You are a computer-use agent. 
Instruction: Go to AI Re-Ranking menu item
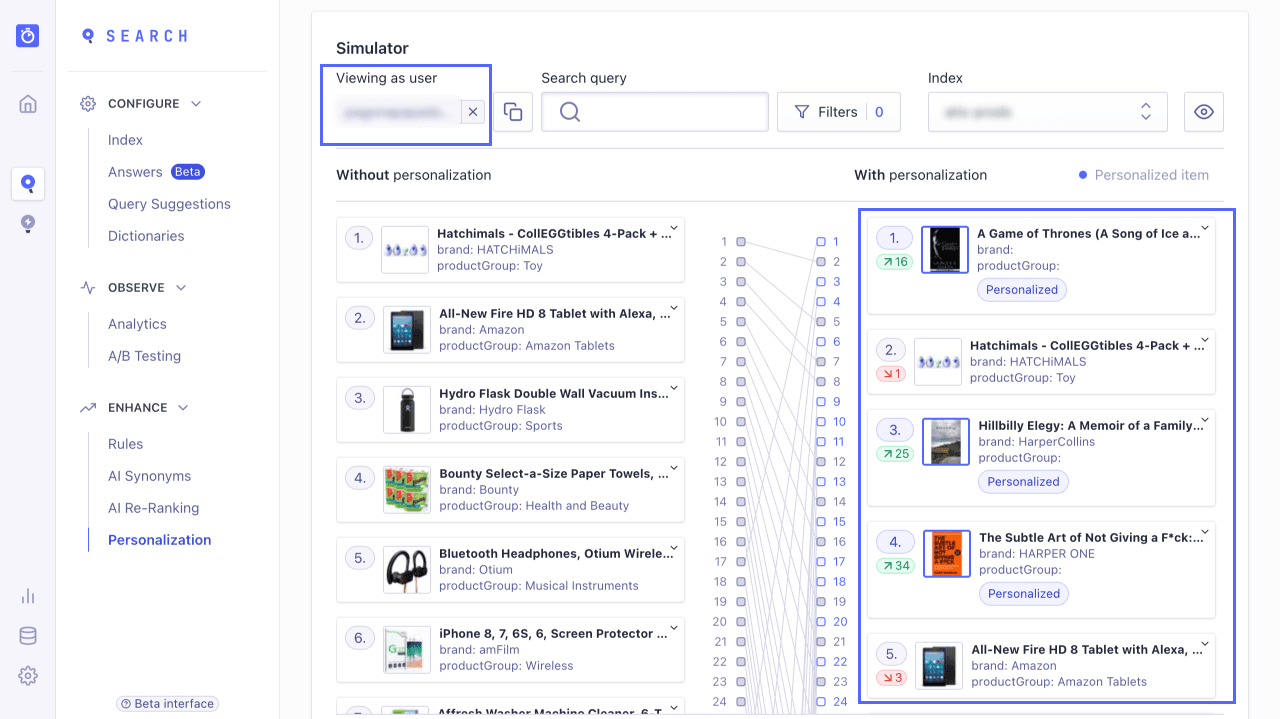[x=153, y=508]
